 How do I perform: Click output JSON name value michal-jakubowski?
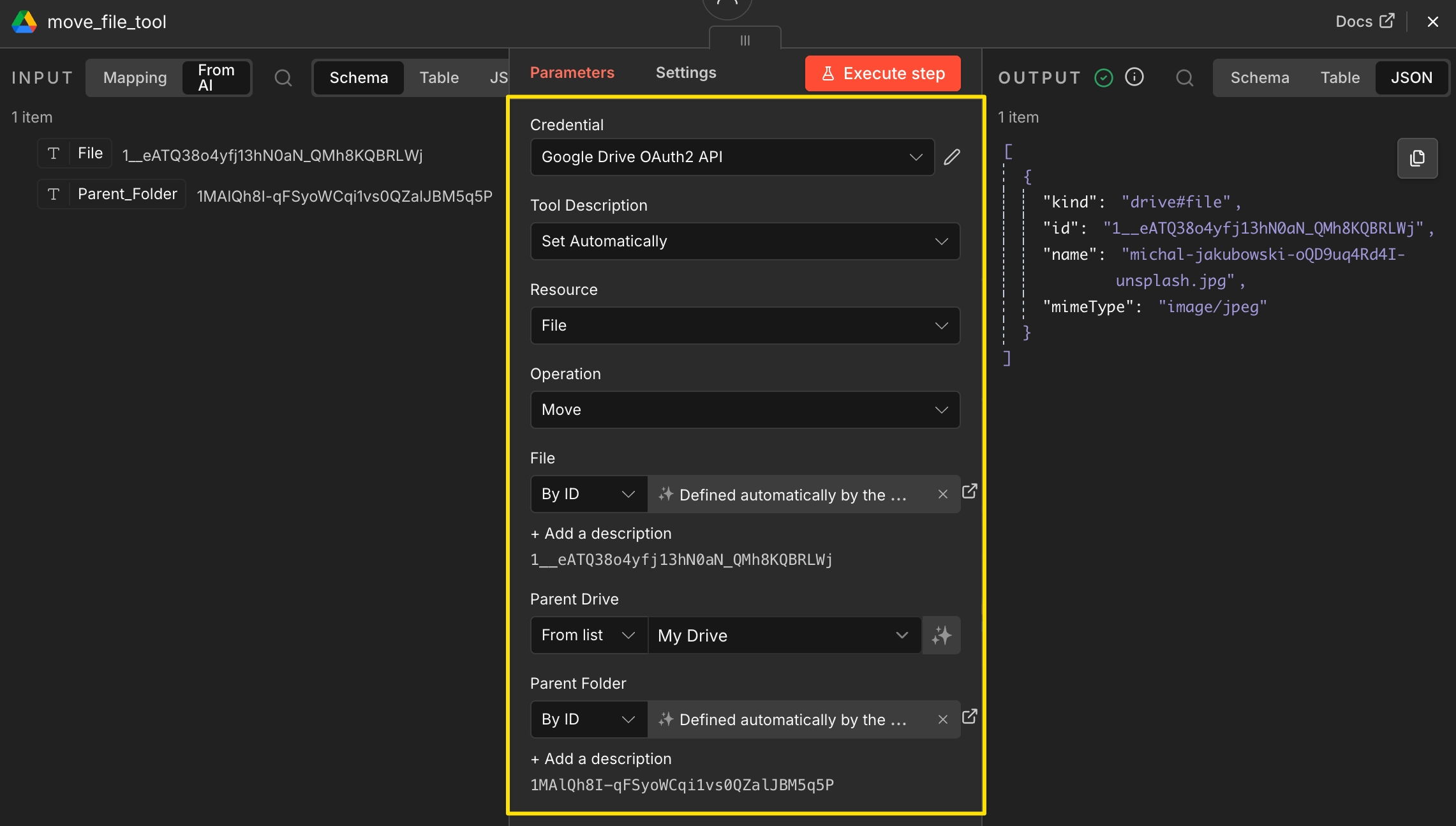[1262, 267]
